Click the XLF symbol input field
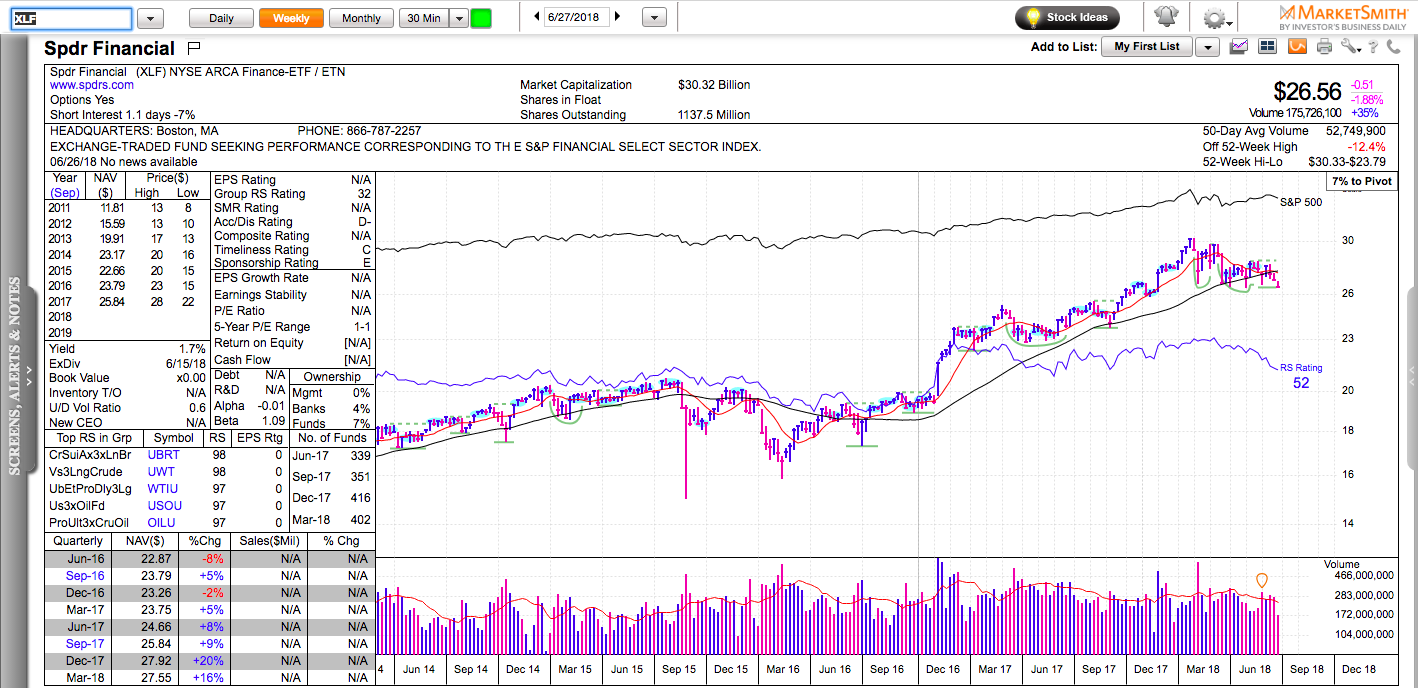This screenshot has height=688, width=1418. coord(71,18)
